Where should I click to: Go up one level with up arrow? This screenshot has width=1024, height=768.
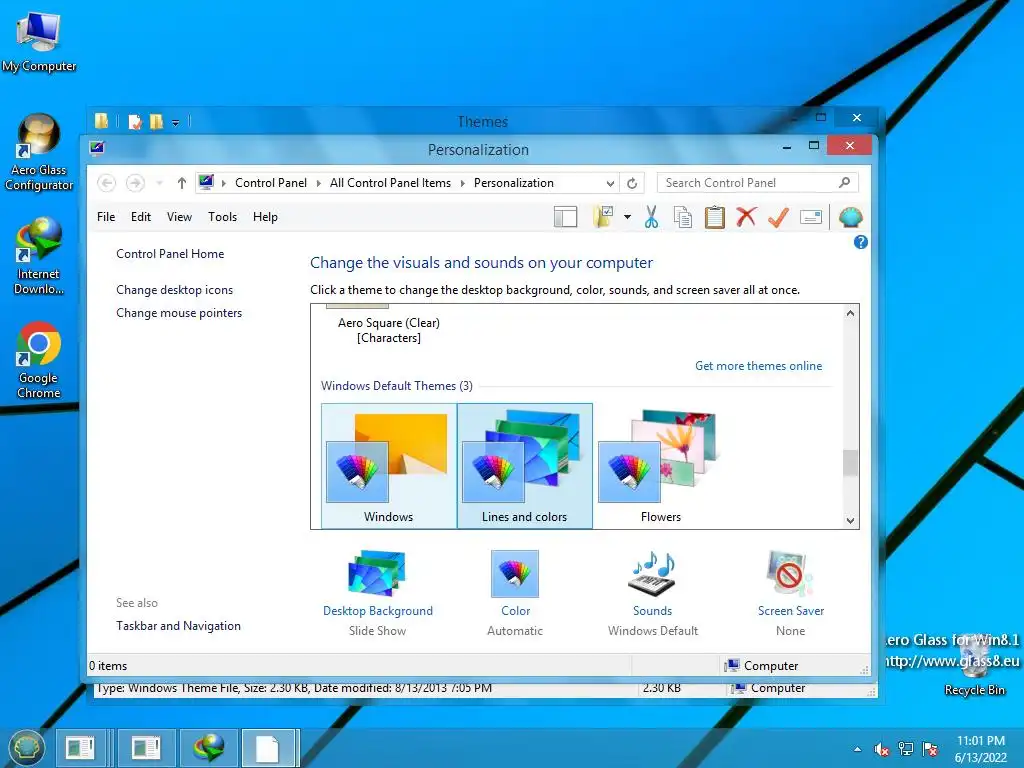coord(182,183)
